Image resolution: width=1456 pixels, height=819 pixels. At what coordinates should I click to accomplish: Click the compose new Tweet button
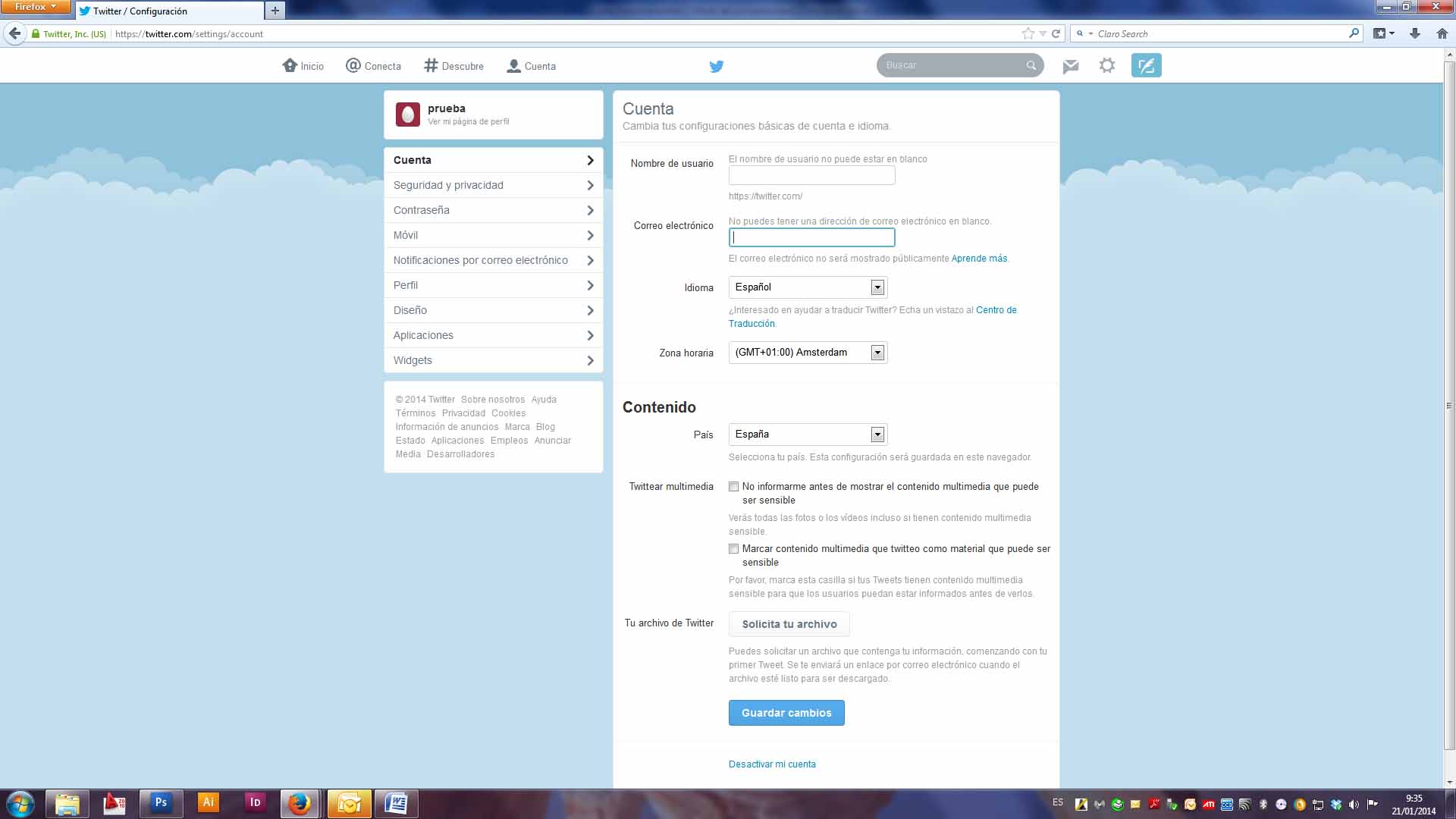click(1145, 65)
